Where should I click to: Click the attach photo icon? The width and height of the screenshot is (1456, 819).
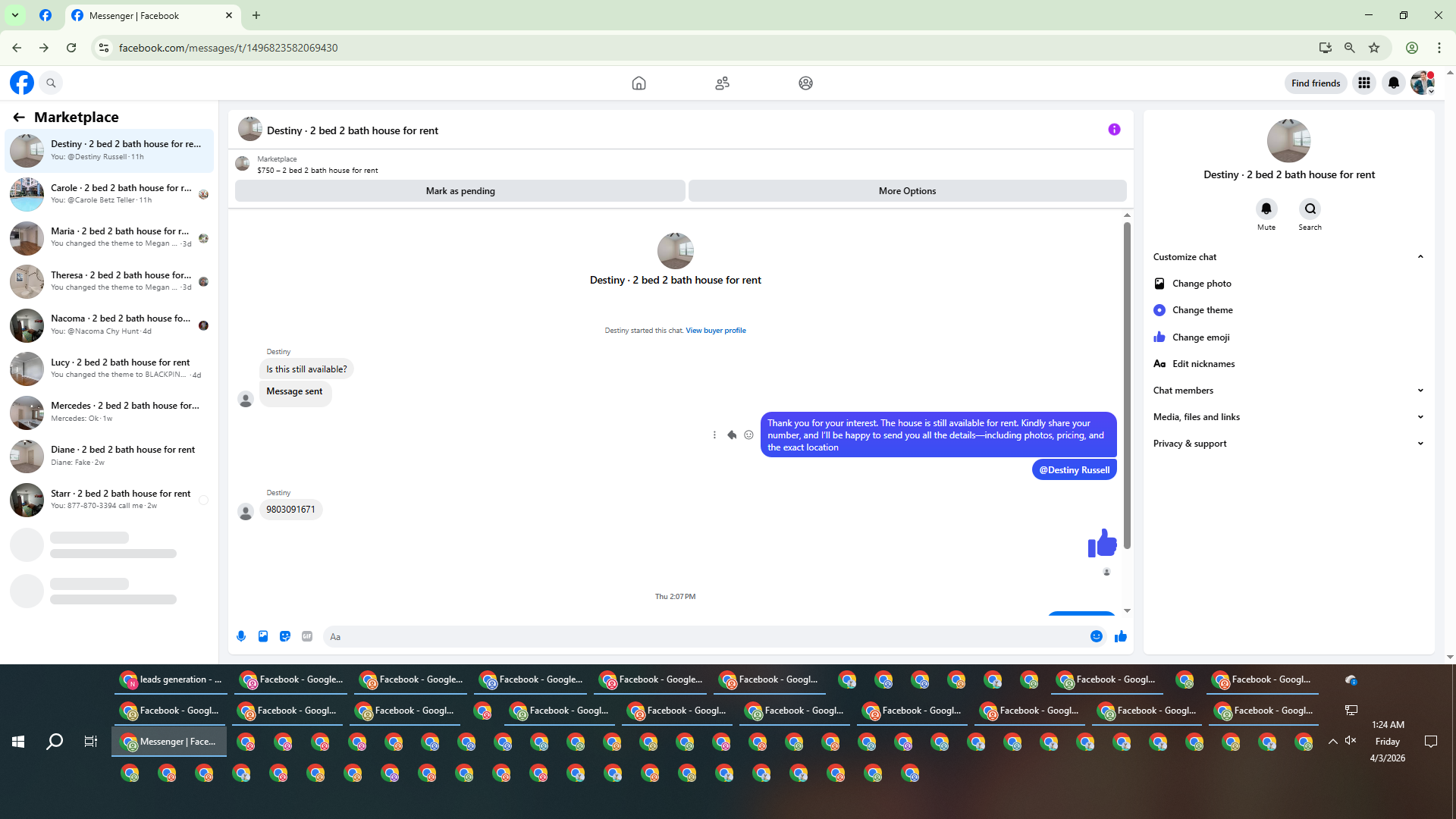(263, 636)
